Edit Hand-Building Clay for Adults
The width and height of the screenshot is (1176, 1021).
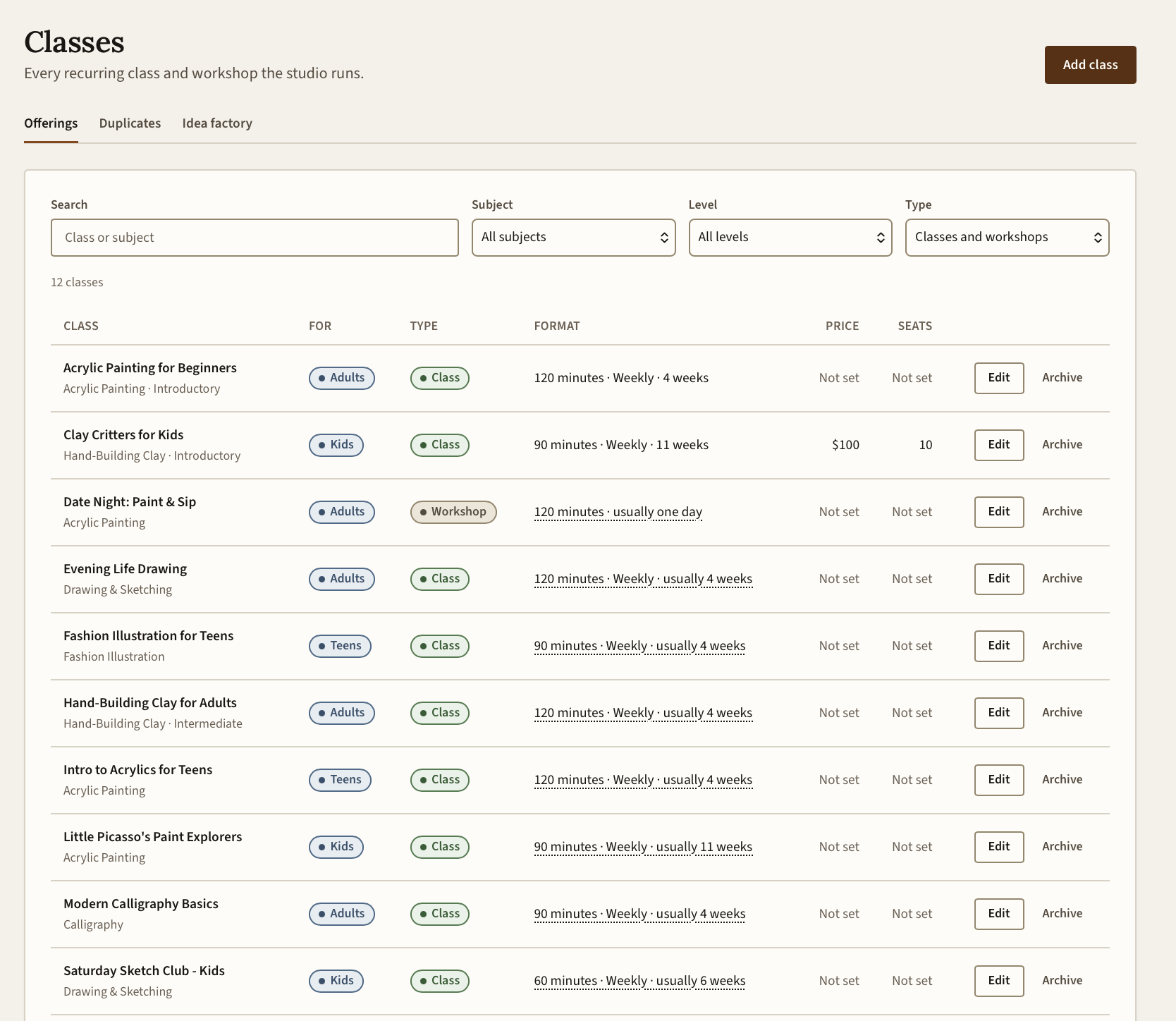click(999, 713)
